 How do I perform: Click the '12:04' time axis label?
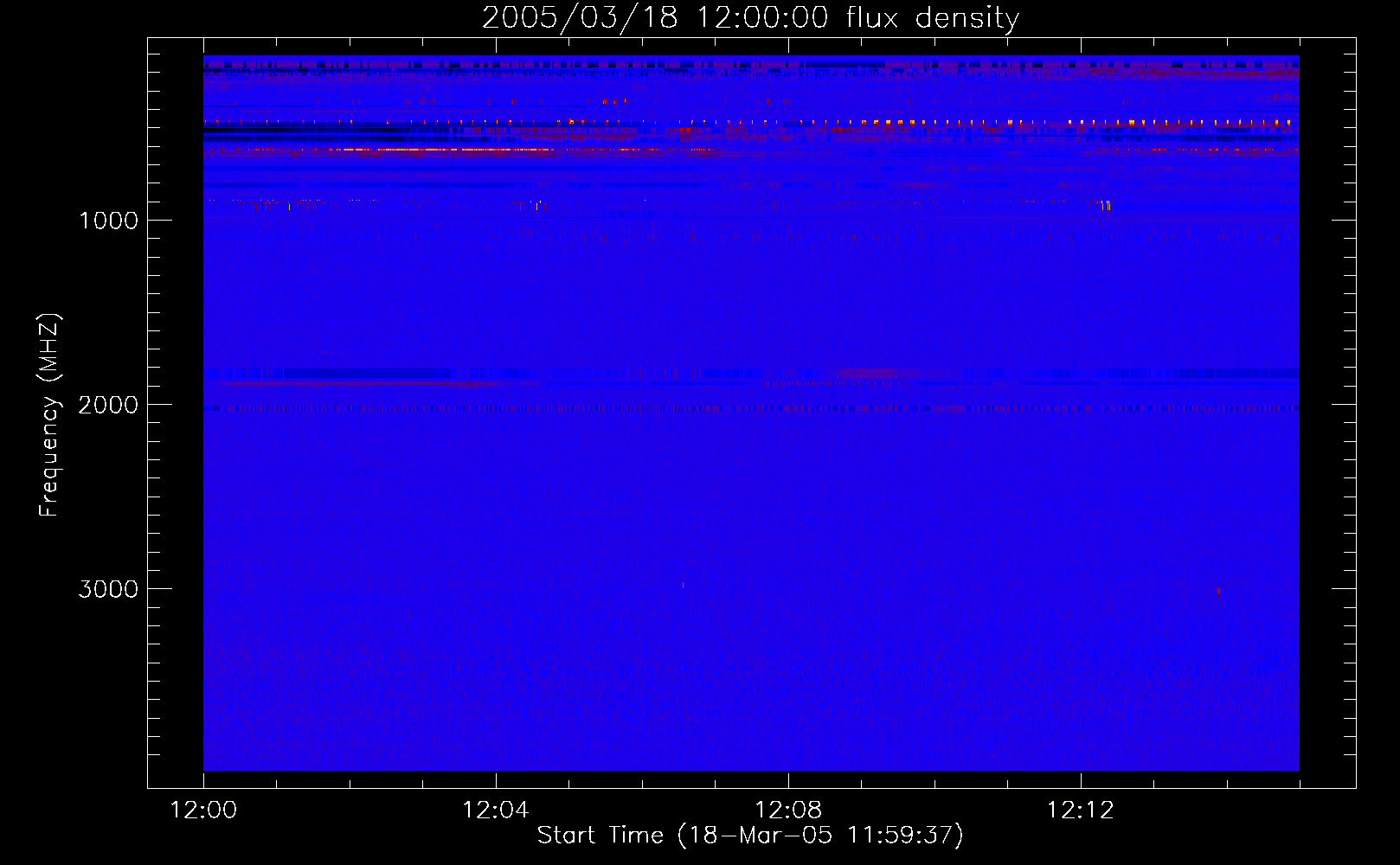pyautogui.click(x=496, y=811)
